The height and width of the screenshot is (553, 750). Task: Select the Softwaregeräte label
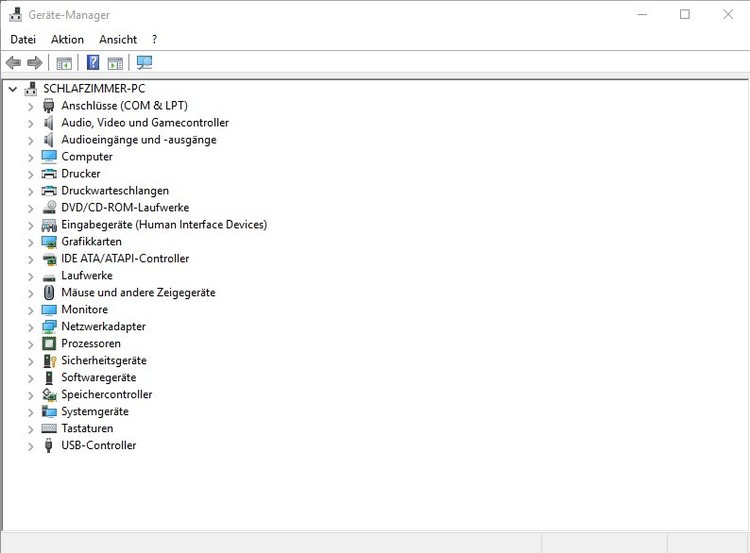(99, 377)
